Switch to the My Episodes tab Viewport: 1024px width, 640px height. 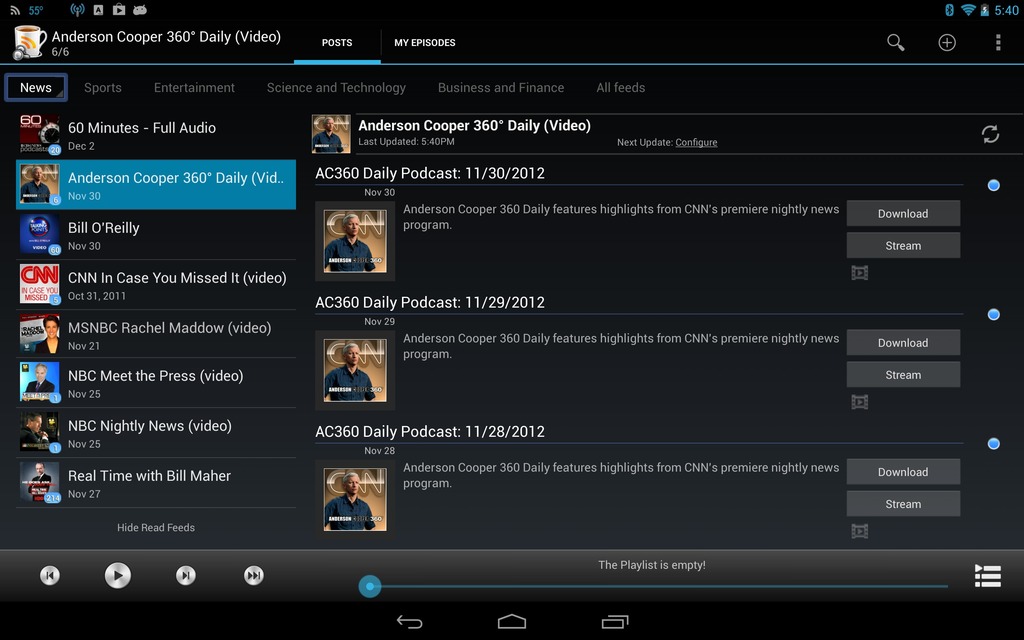424,42
